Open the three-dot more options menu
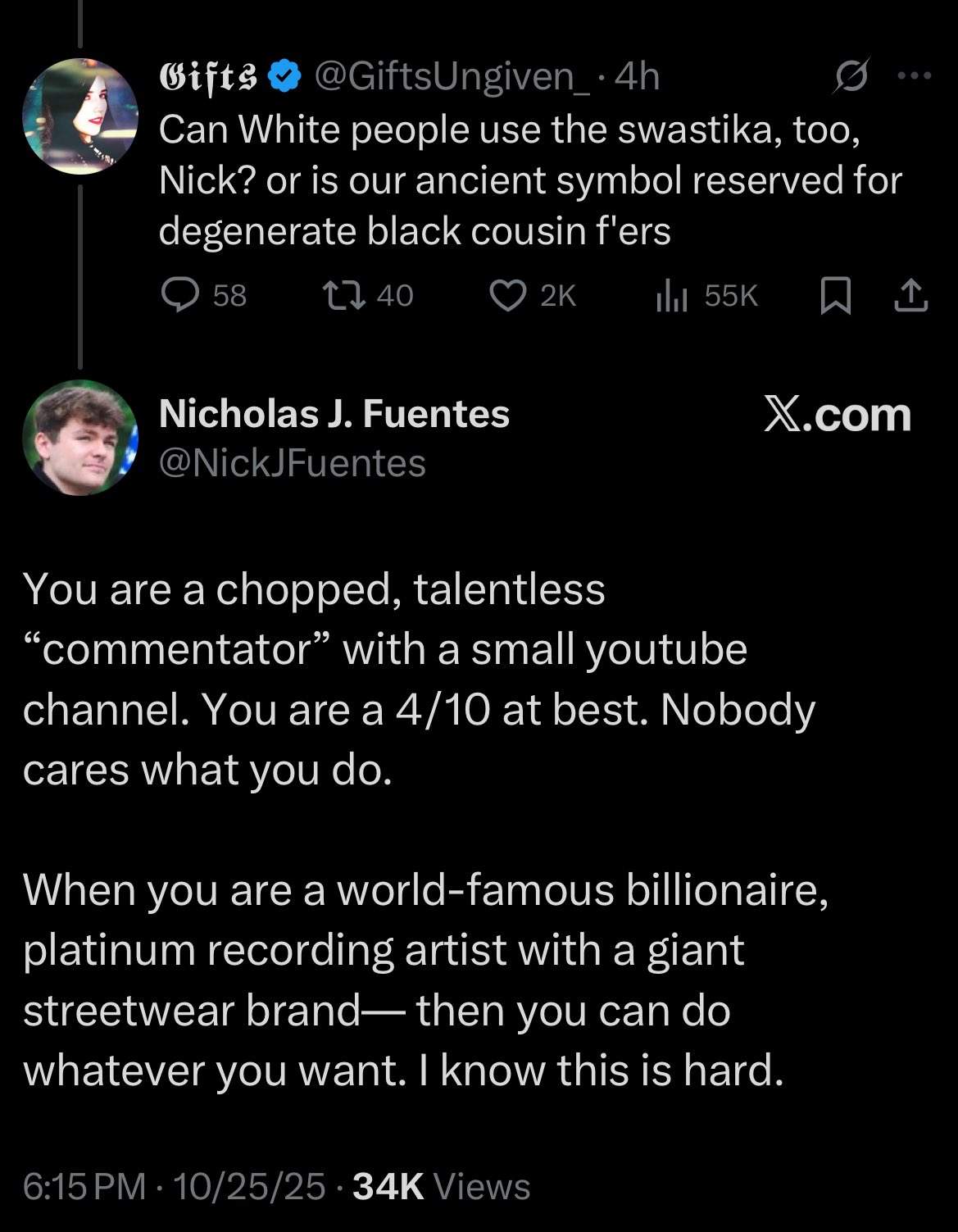This screenshot has width=958, height=1232. pyautogui.click(x=915, y=76)
